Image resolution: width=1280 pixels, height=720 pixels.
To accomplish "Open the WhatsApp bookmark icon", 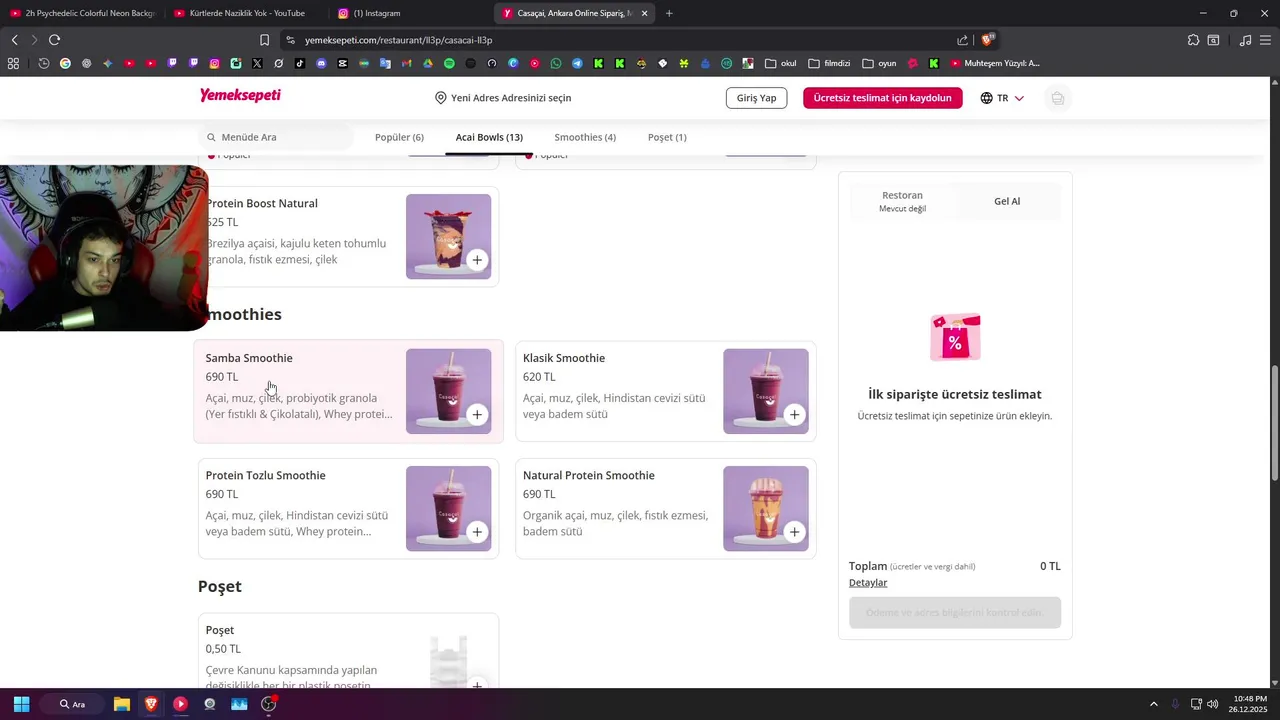I will pos(556,63).
